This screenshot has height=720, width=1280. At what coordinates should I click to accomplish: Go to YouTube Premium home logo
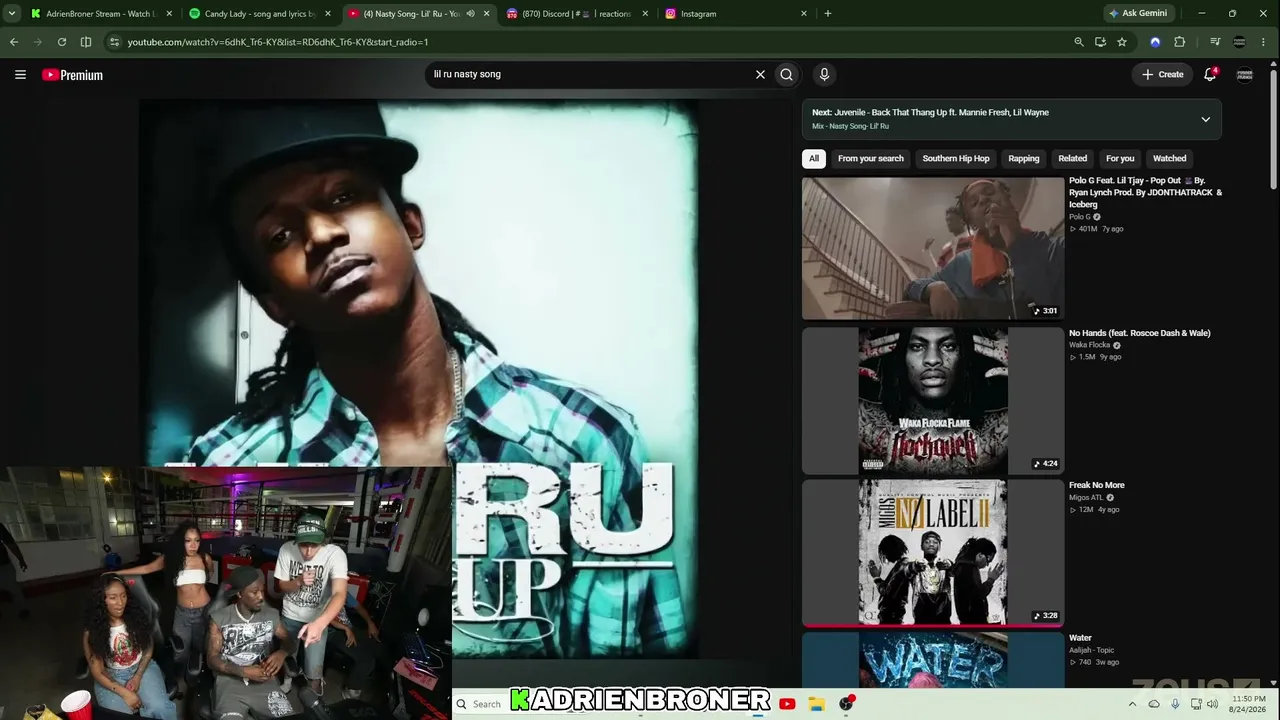click(72, 75)
